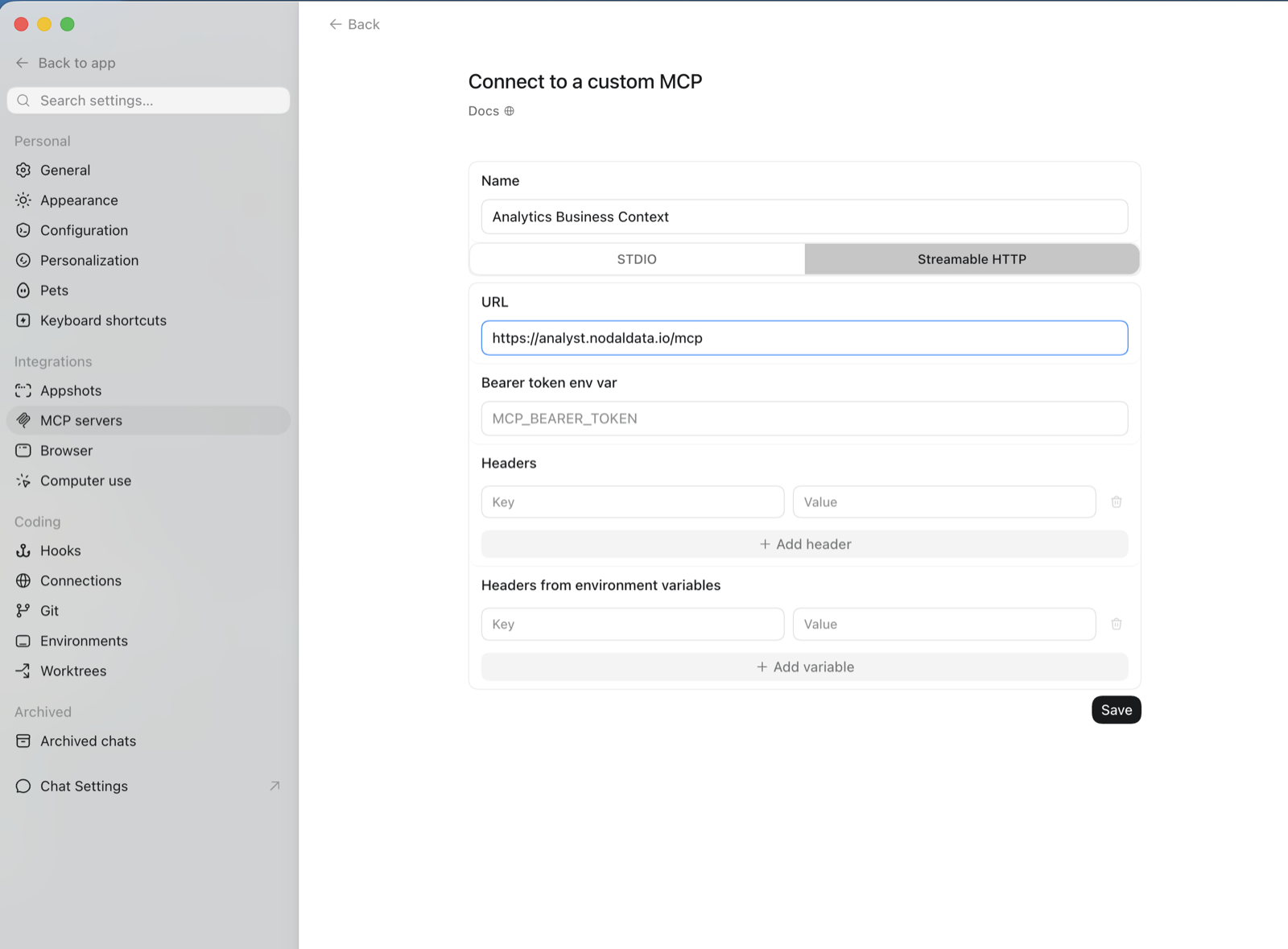This screenshot has width=1288, height=949.
Task: Select MCP servers in sidebar
Action: [148, 420]
